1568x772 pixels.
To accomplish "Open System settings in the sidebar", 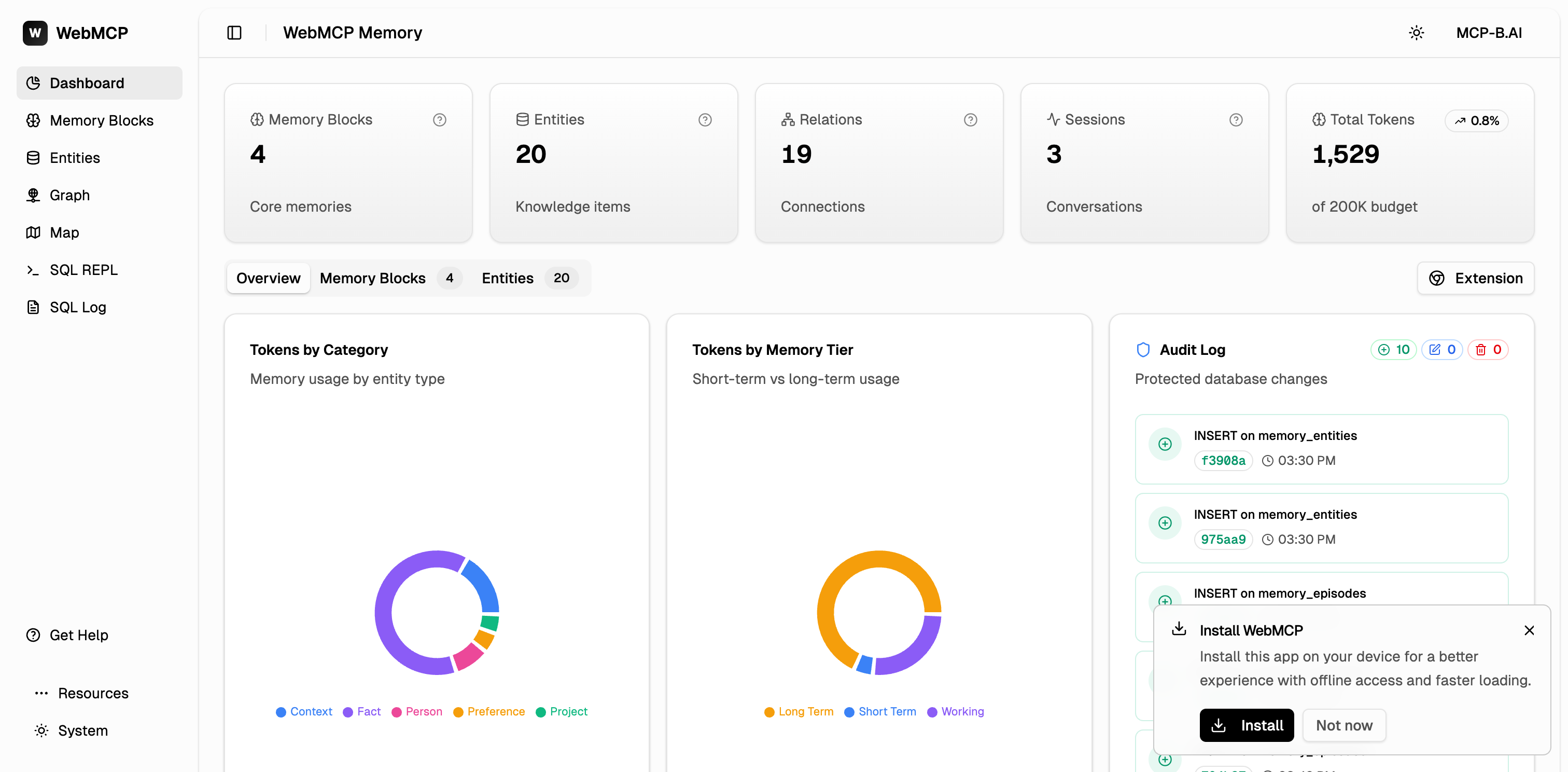I will point(83,730).
